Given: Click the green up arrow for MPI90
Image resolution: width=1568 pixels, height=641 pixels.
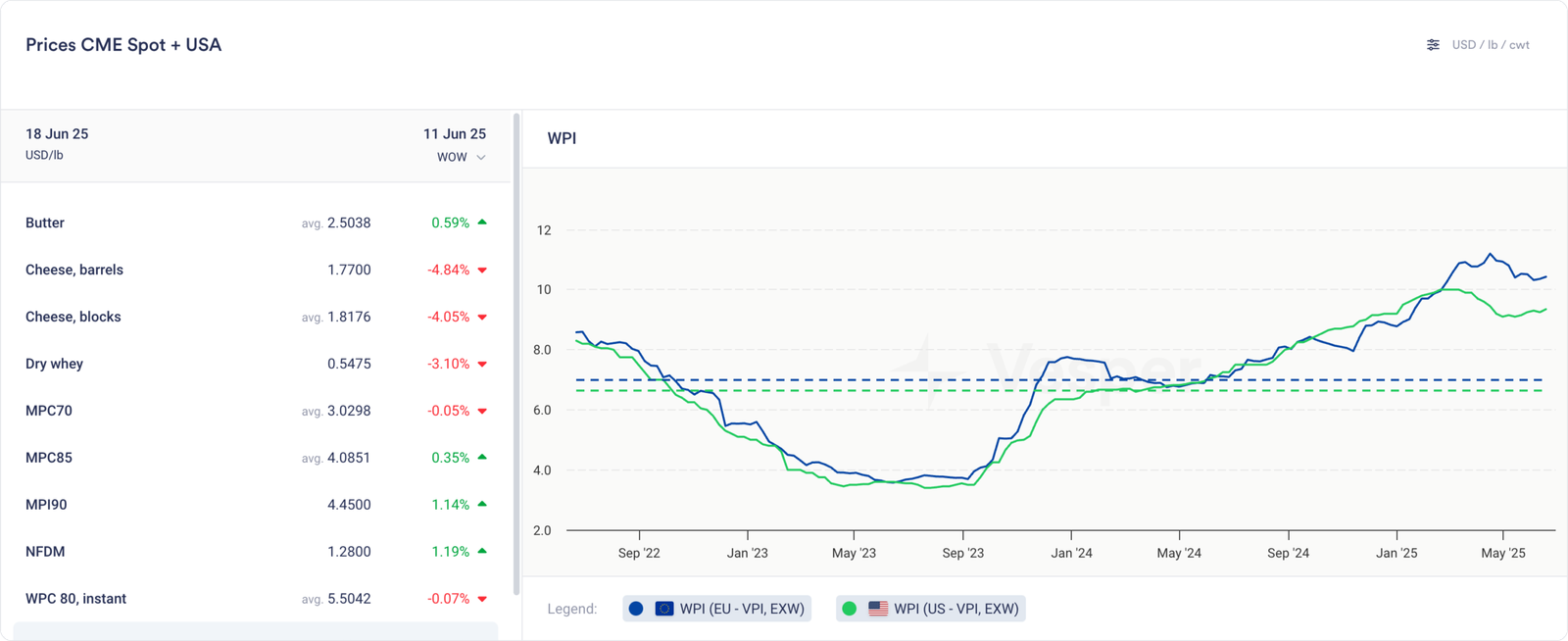Looking at the screenshot, I should point(482,504).
